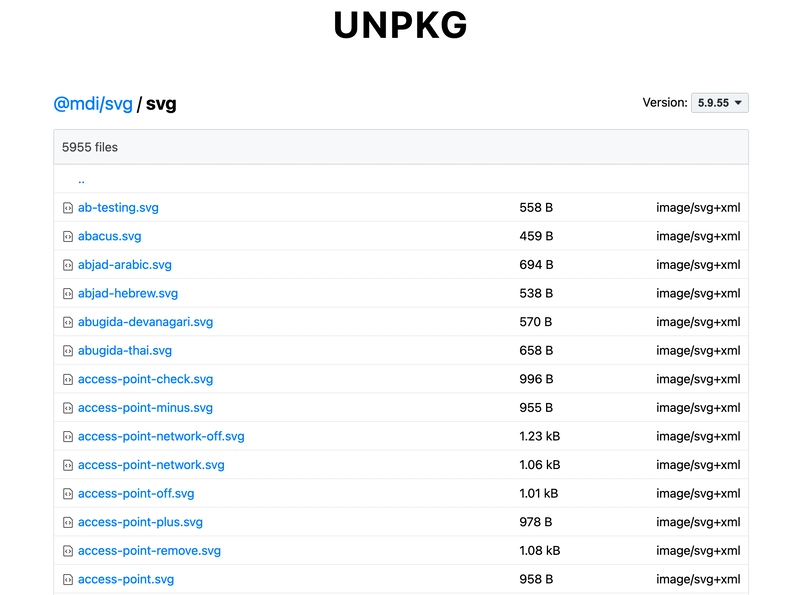Click file icon beside abugida-devanagari.svg
800x595 pixels.
[68, 322]
